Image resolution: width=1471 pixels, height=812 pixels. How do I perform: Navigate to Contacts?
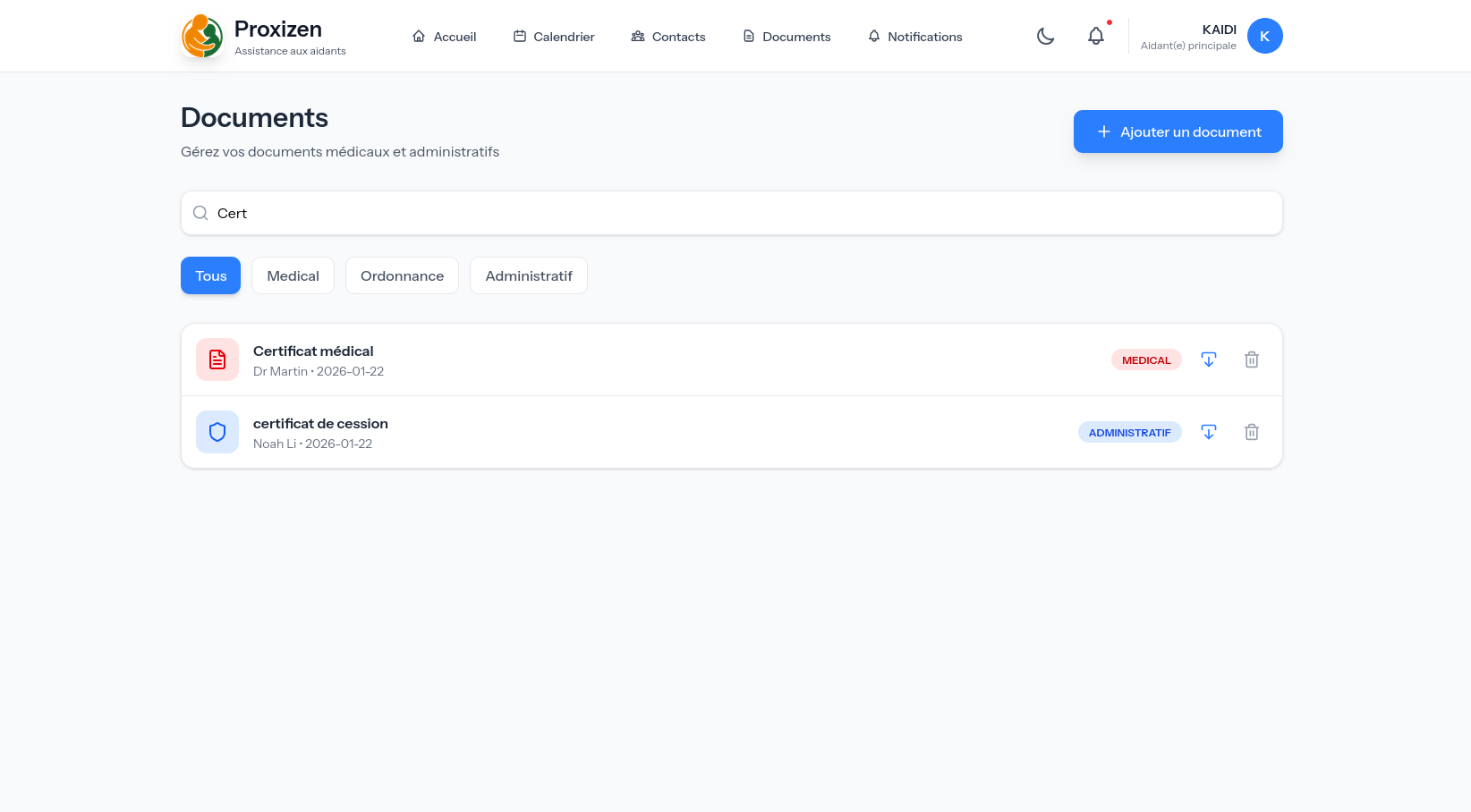[668, 37]
